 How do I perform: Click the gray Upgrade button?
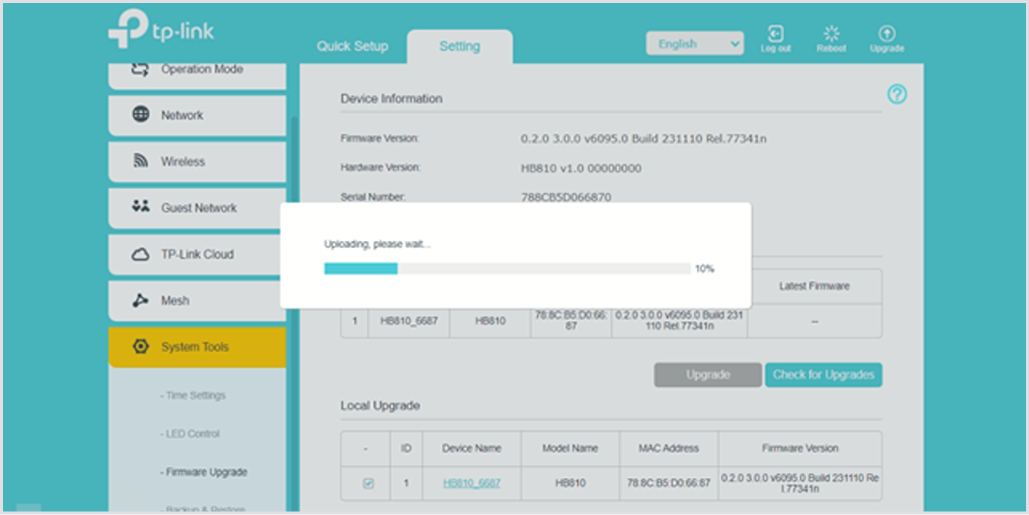[x=707, y=375]
